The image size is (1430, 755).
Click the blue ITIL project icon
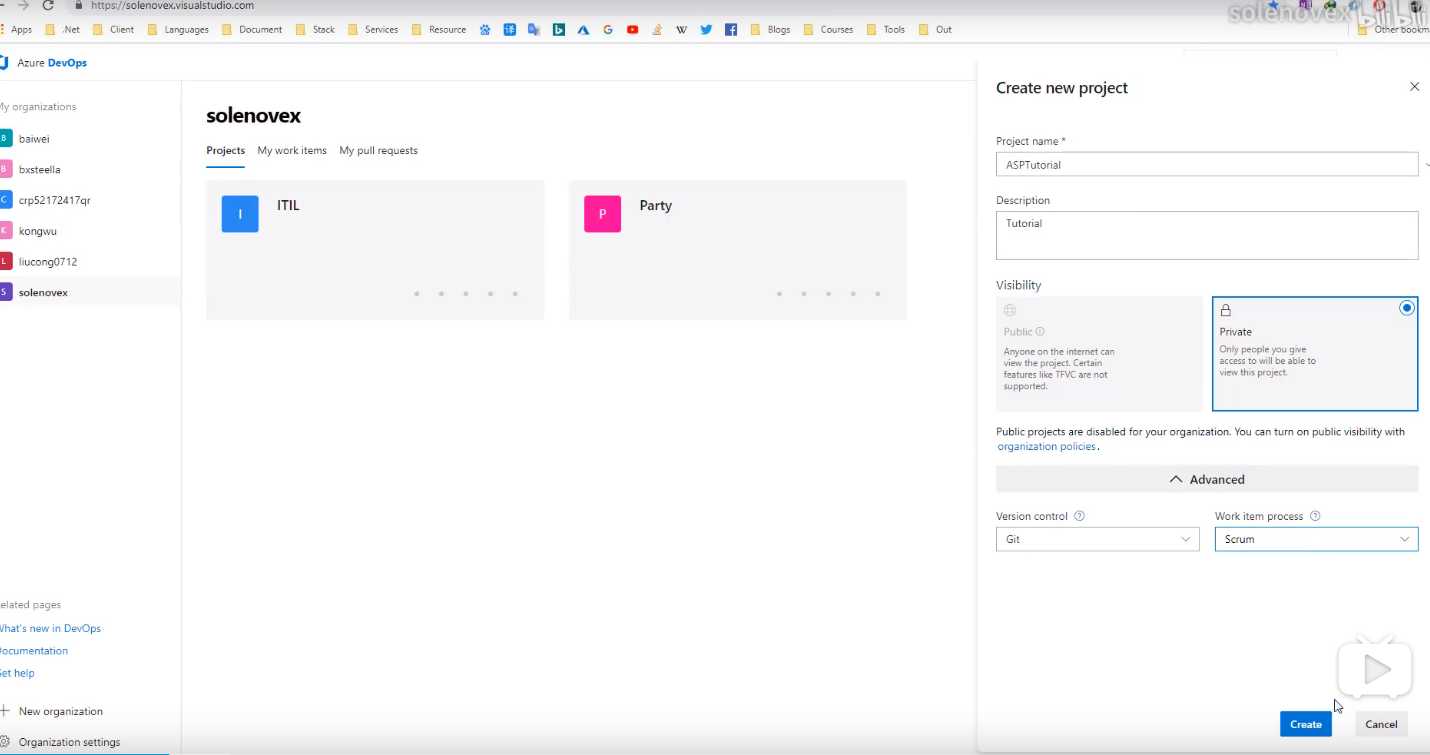[240, 214]
